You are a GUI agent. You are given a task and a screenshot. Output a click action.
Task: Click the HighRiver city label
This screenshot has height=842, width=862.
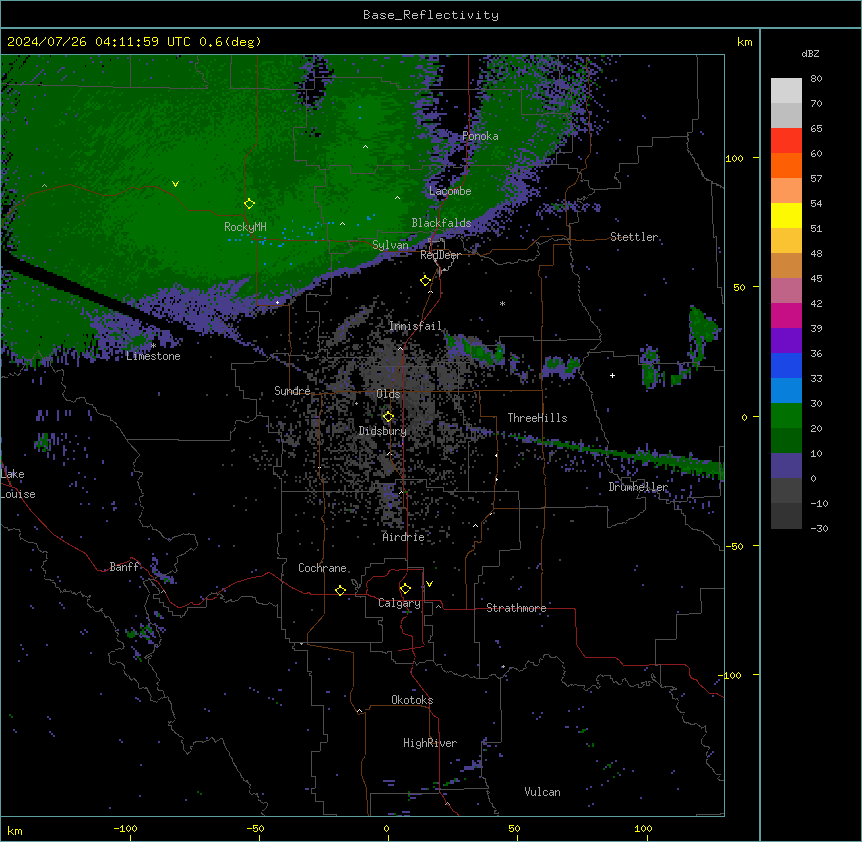point(430,743)
